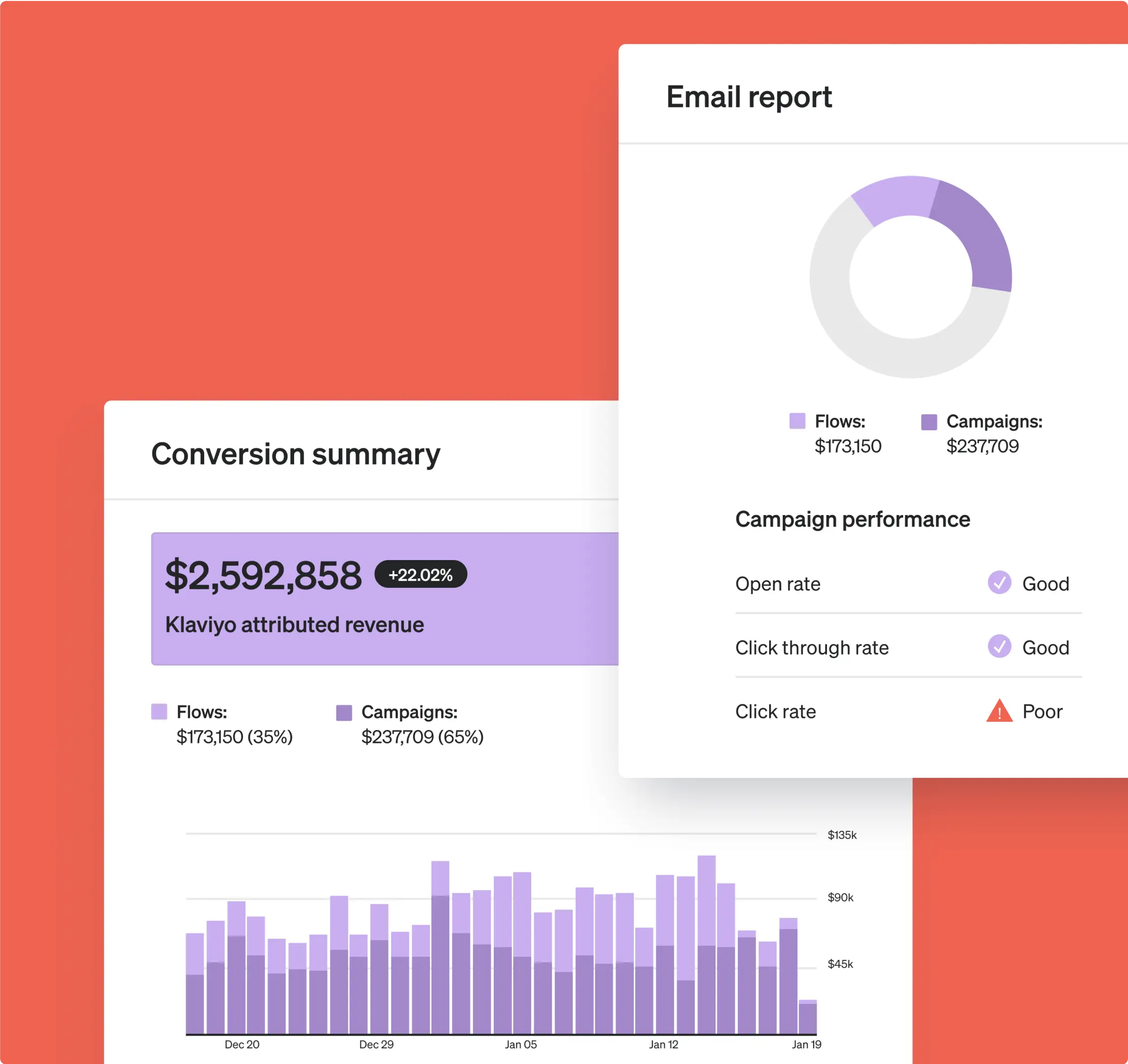Viewport: 1128px width, 1064px height.
Task: Click the Open rate checkmark icon
Action: 999,582
